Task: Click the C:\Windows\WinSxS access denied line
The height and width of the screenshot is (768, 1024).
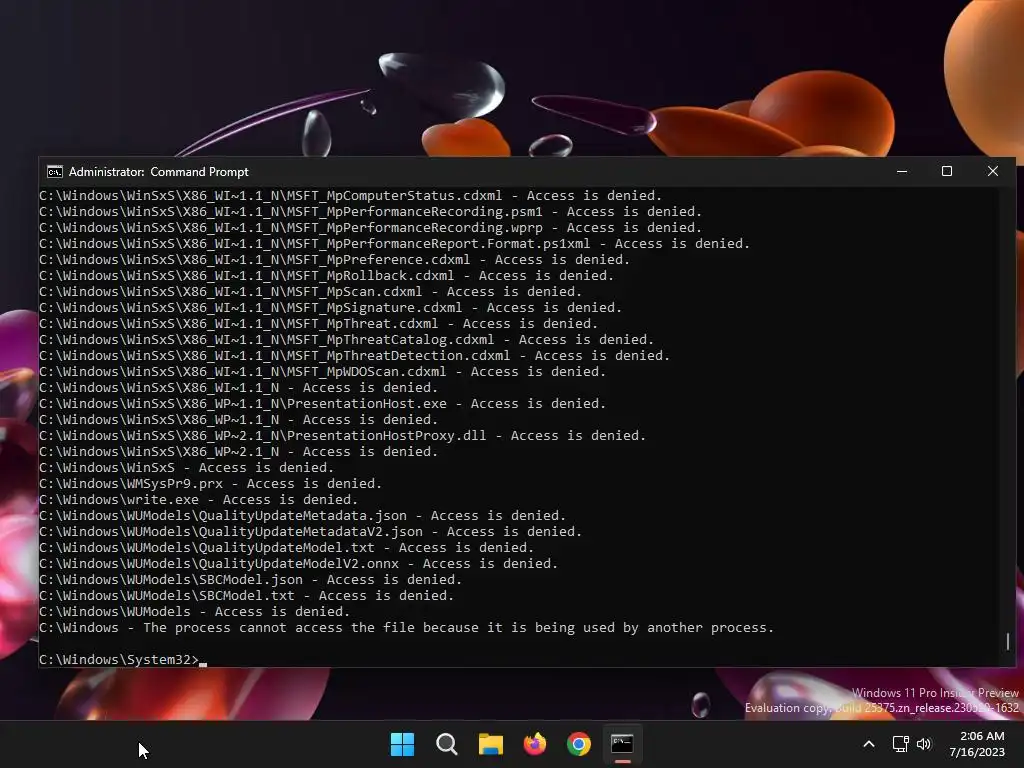Action: click(187, 468)
